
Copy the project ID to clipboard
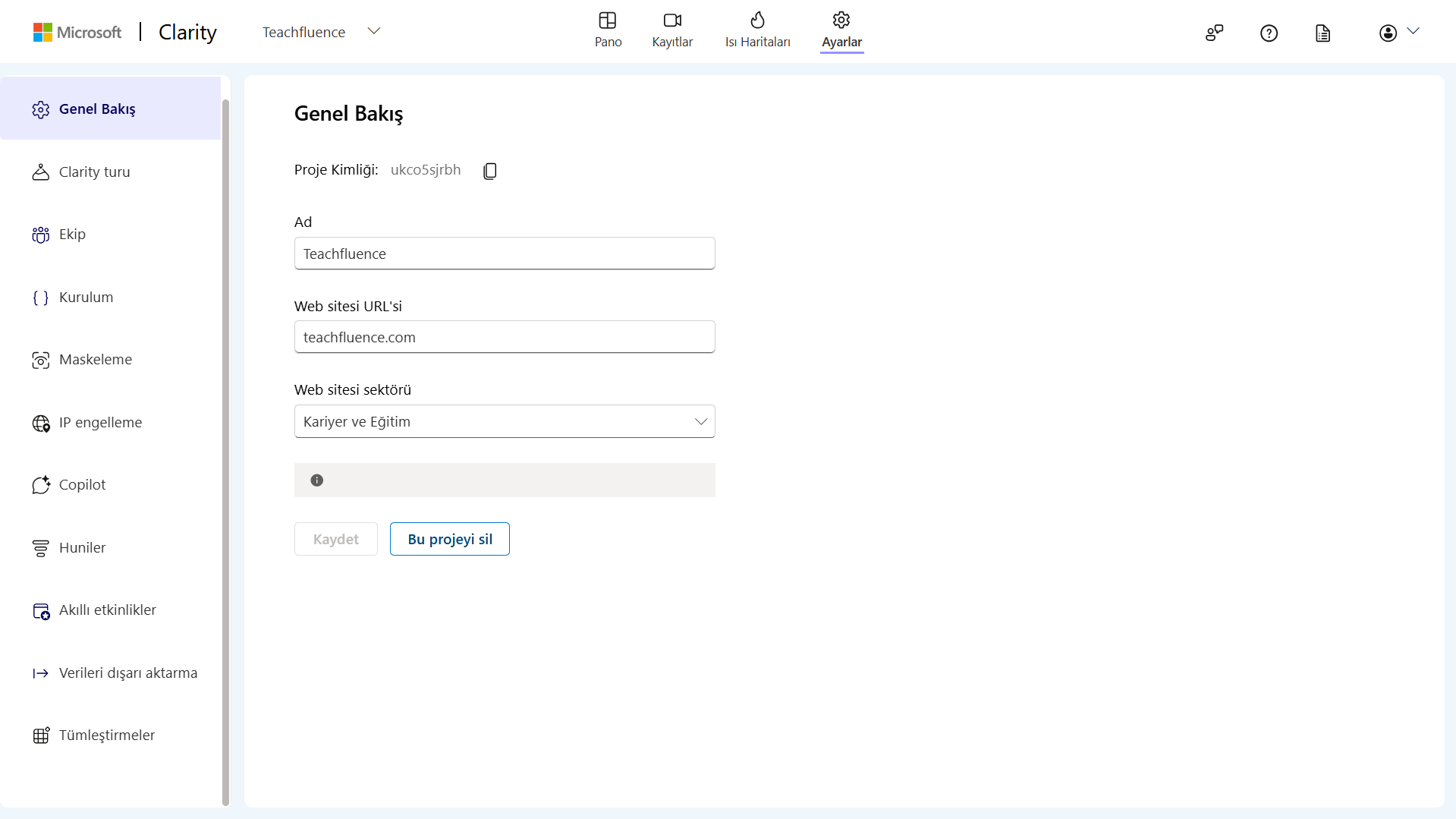pyautogui.click(x=490, y=171)
